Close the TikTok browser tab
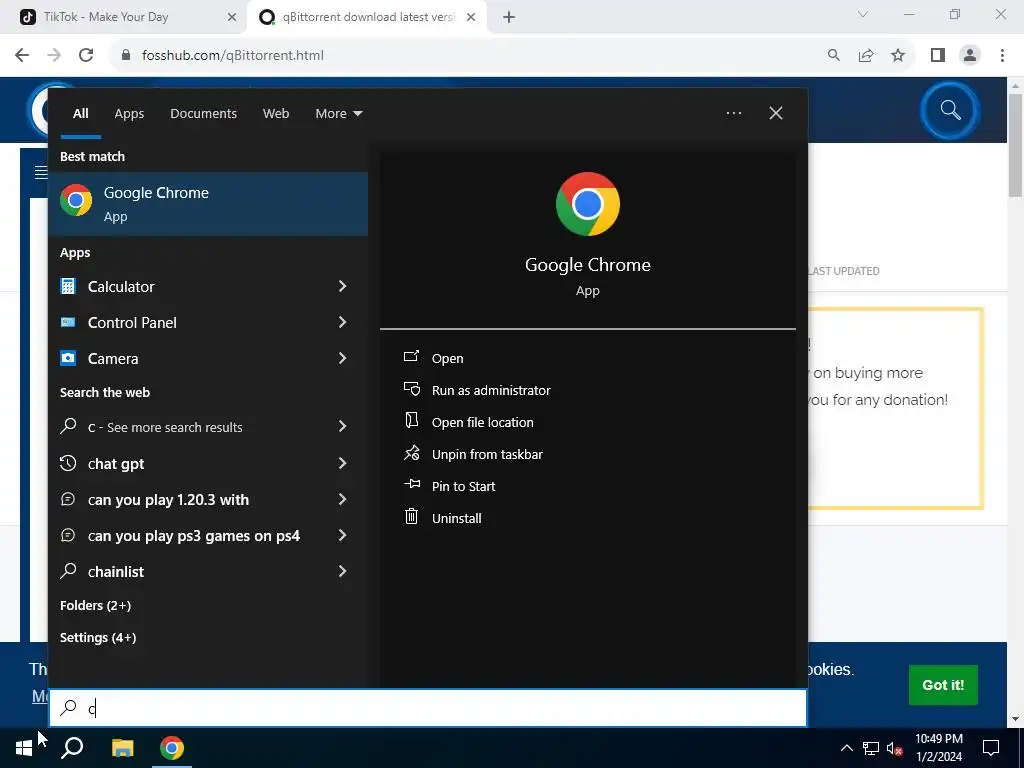This screenshot has width=1024, height=768. click(231, 18)
